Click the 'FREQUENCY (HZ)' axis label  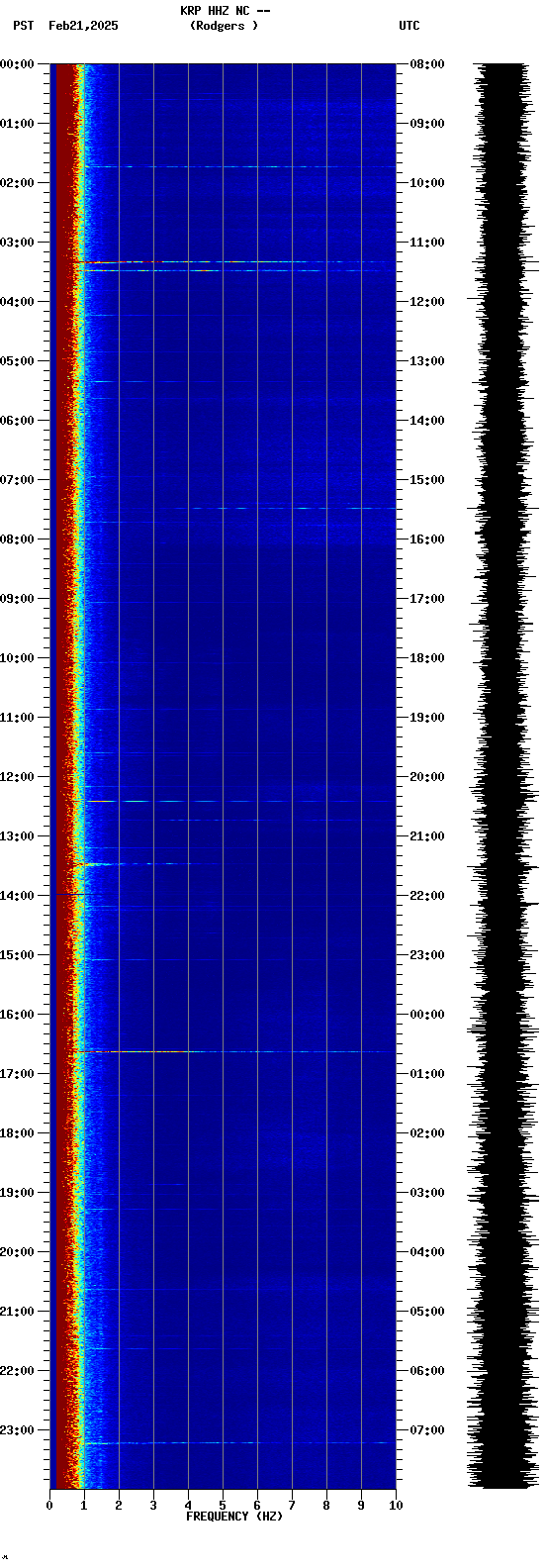click(234, 1517)
